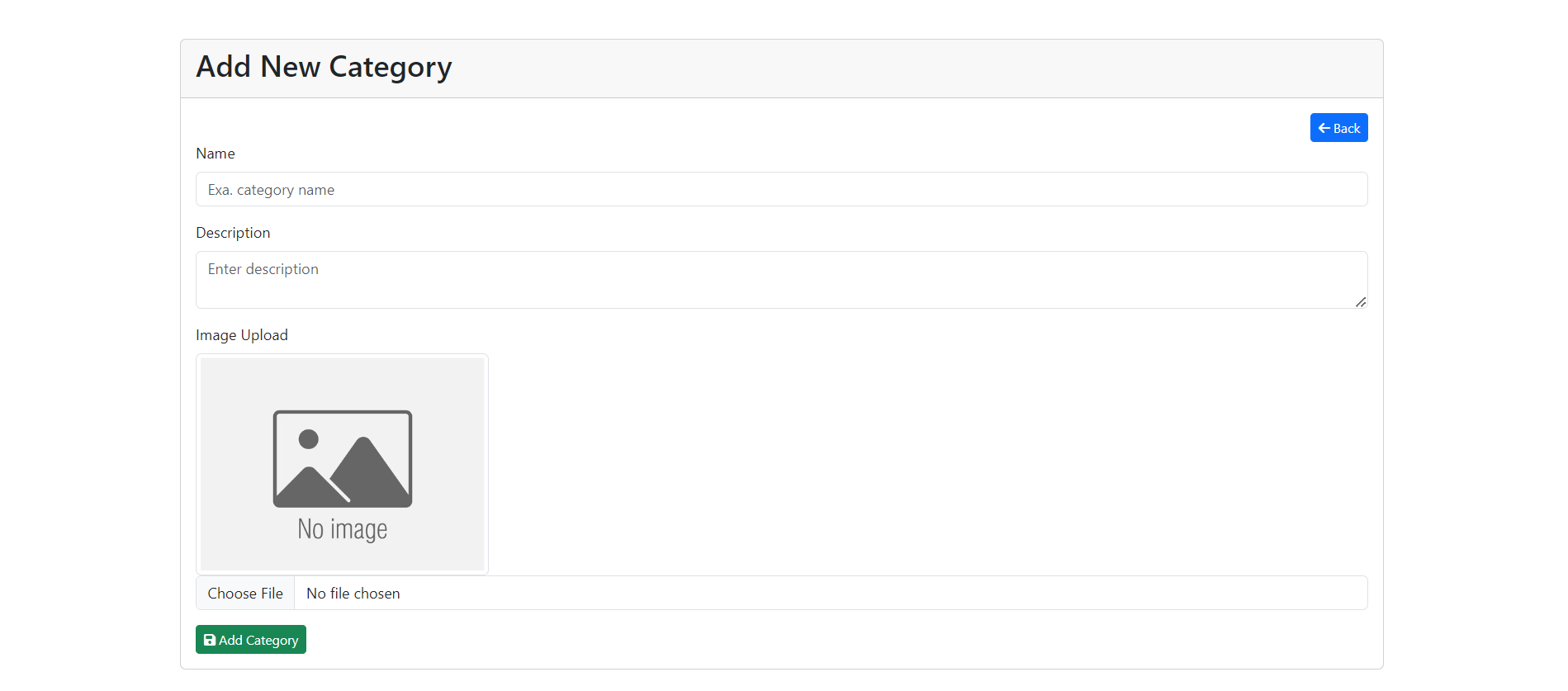Click the picture placeholder icon
1568x691 pixels.
coord(342,459)
